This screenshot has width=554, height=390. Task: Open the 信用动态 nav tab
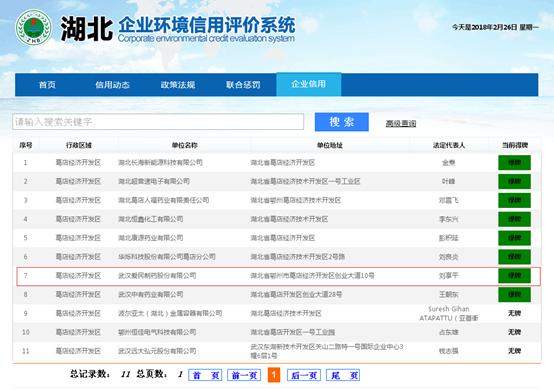113,85
